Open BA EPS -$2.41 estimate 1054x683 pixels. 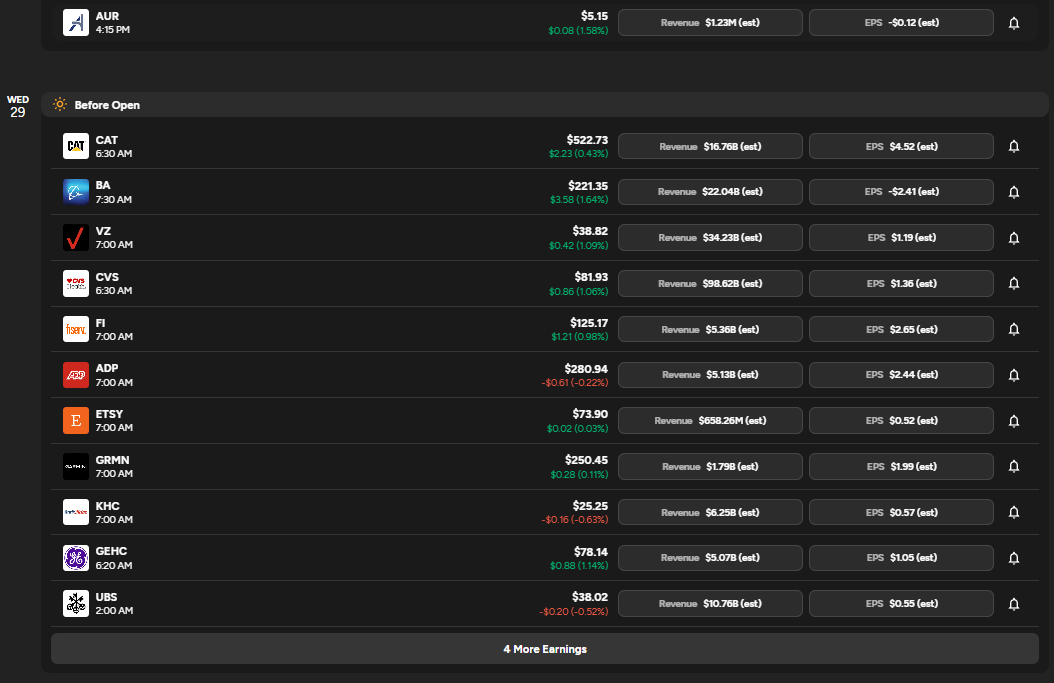(901, 192)
